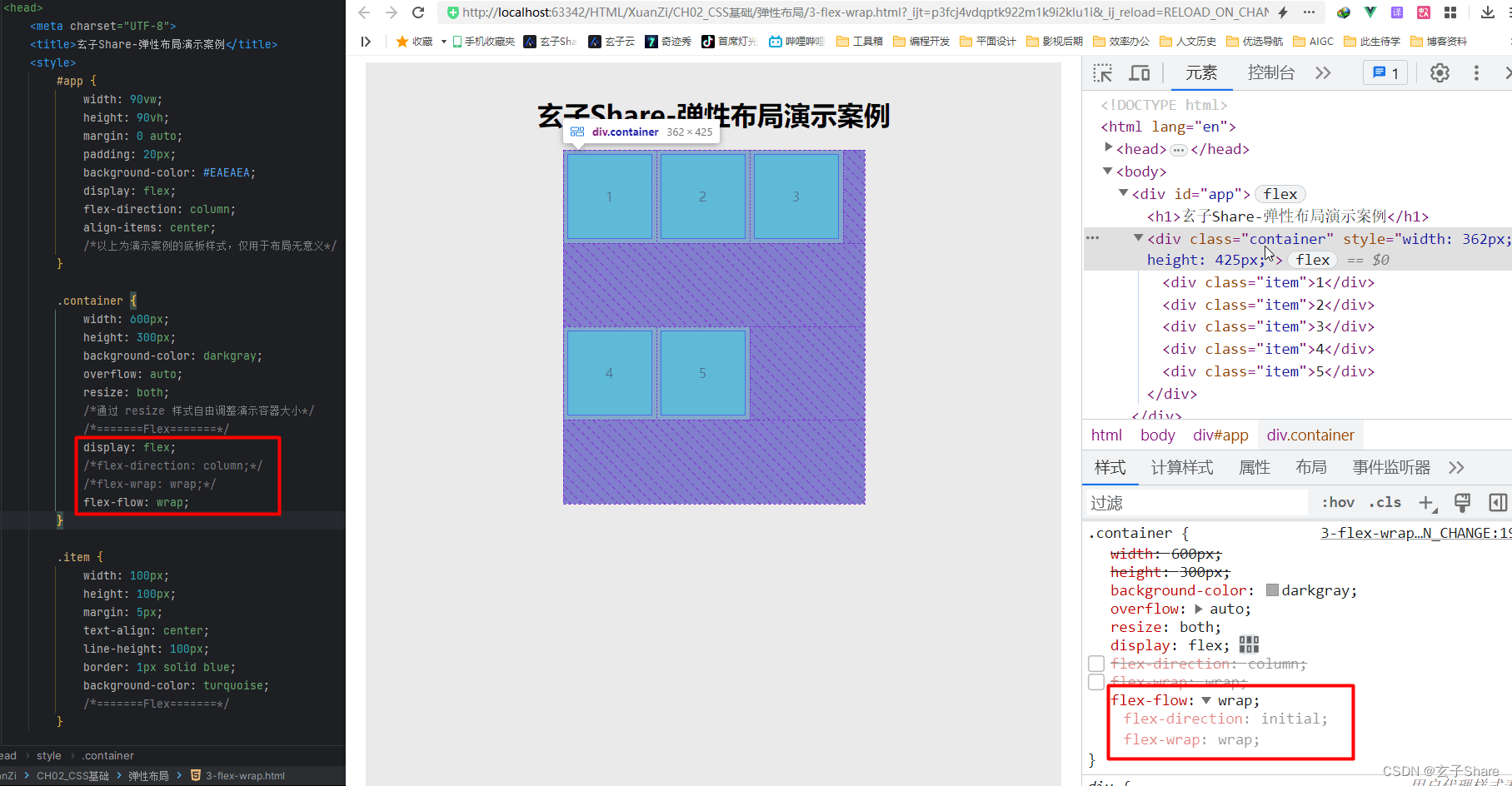
Task: Select item 3 element in DOM tree
Action: click(1269, 326)
